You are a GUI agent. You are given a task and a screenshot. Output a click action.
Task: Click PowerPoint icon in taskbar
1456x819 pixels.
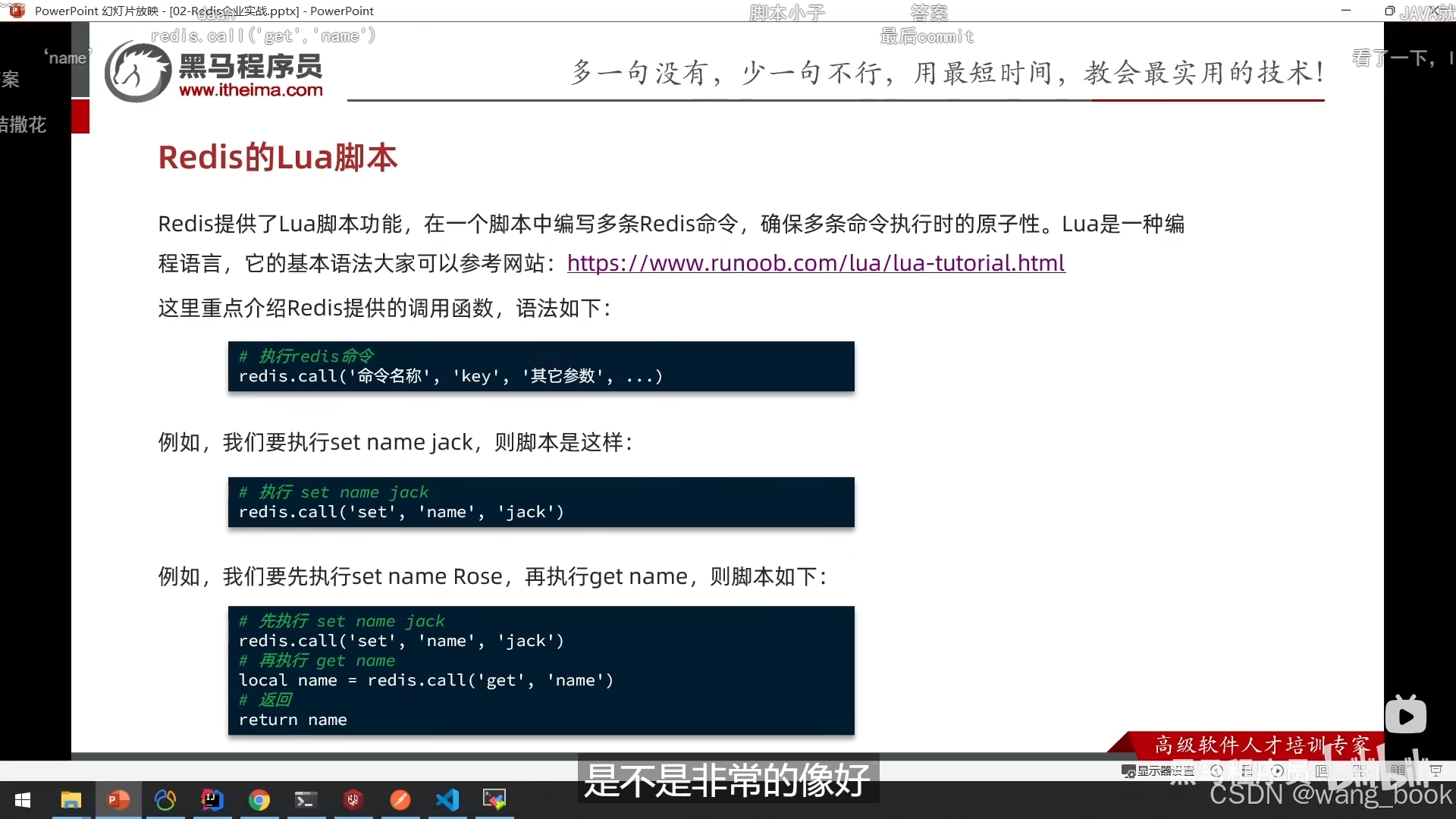pyautogui.click(x=118, y=800)
